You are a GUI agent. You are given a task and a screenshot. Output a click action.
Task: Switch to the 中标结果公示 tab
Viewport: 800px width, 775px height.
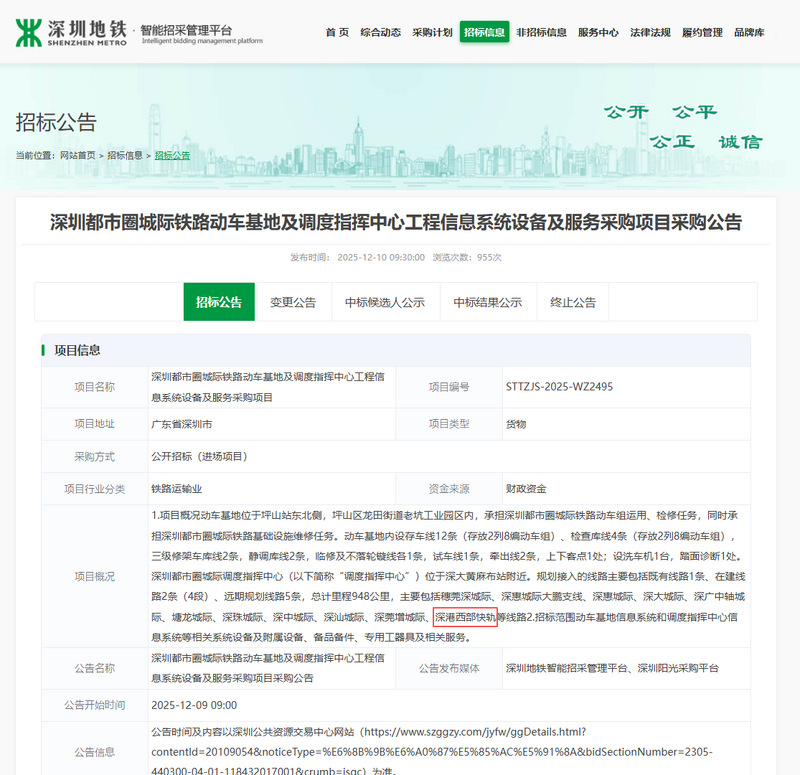point(487,302)
